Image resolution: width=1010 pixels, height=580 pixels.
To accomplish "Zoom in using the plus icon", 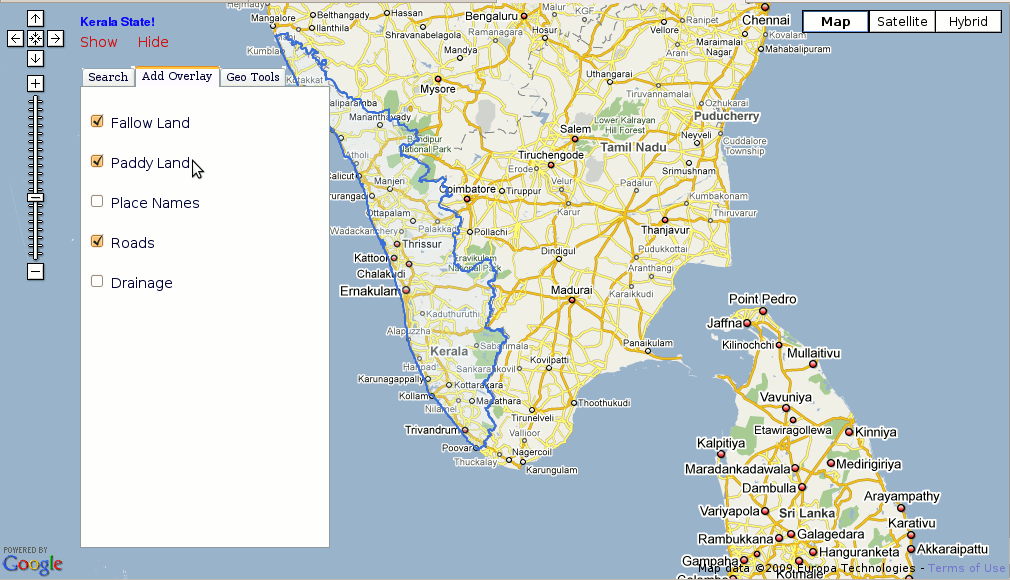I will point(36,83).
